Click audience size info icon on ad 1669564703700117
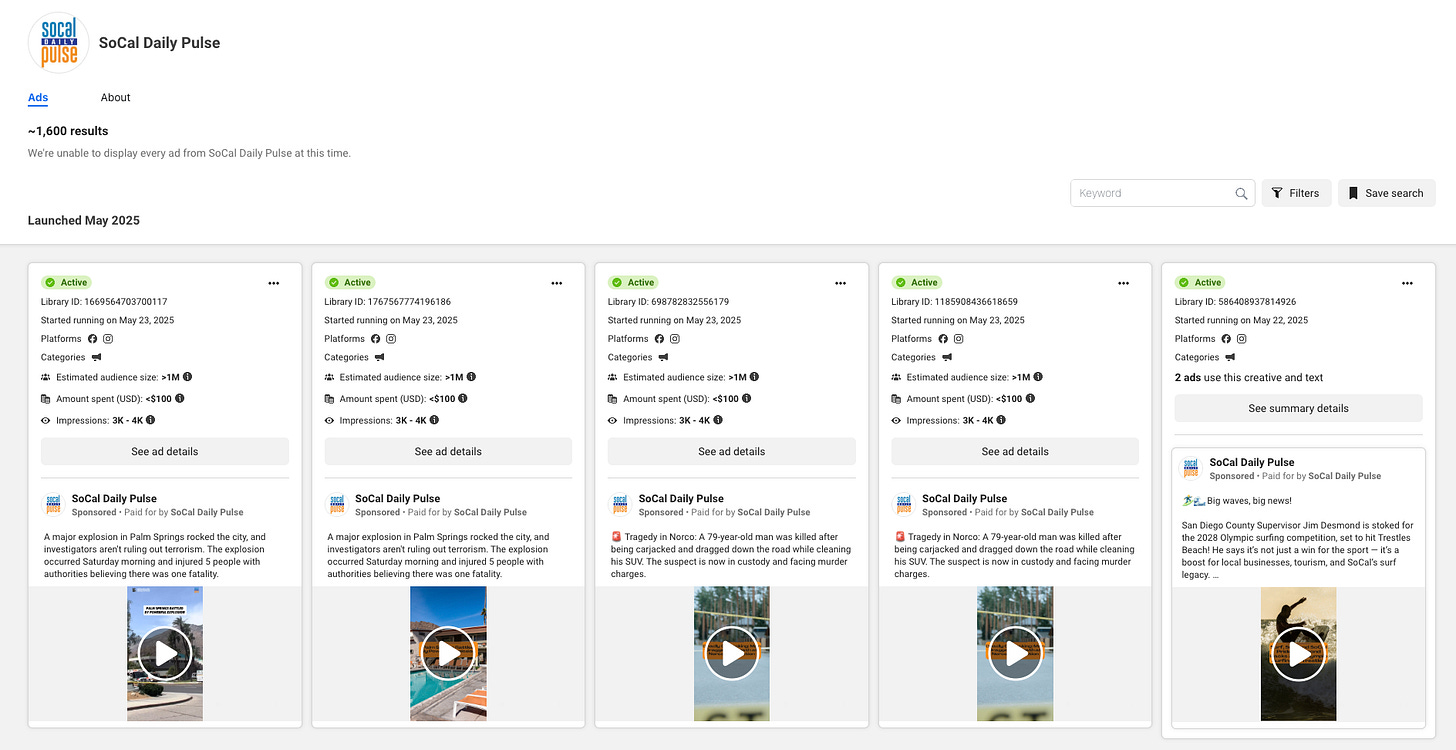 coord(188,377)
